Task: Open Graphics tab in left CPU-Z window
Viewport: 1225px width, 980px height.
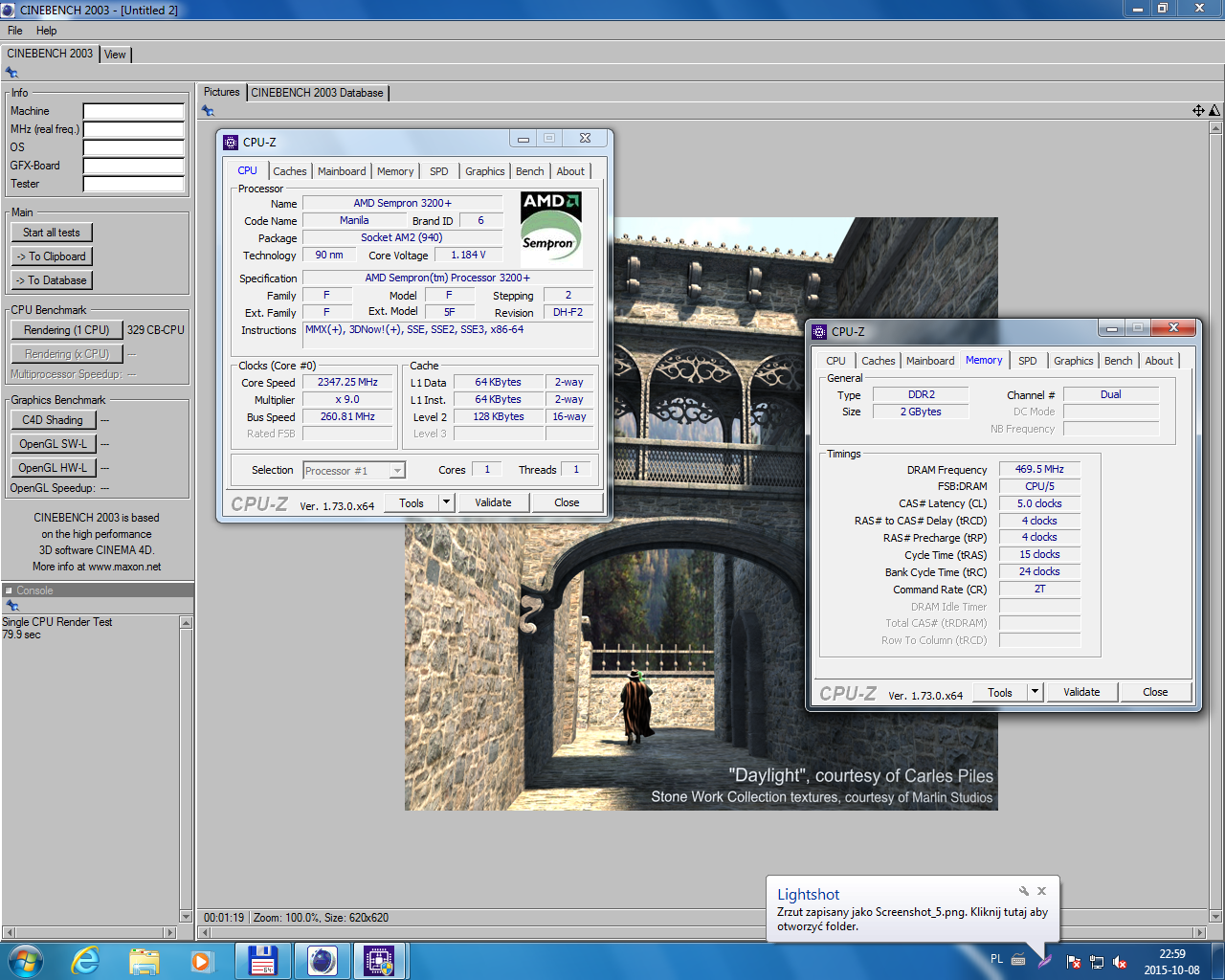Action: pyautogui.click(x=485, y=171)
